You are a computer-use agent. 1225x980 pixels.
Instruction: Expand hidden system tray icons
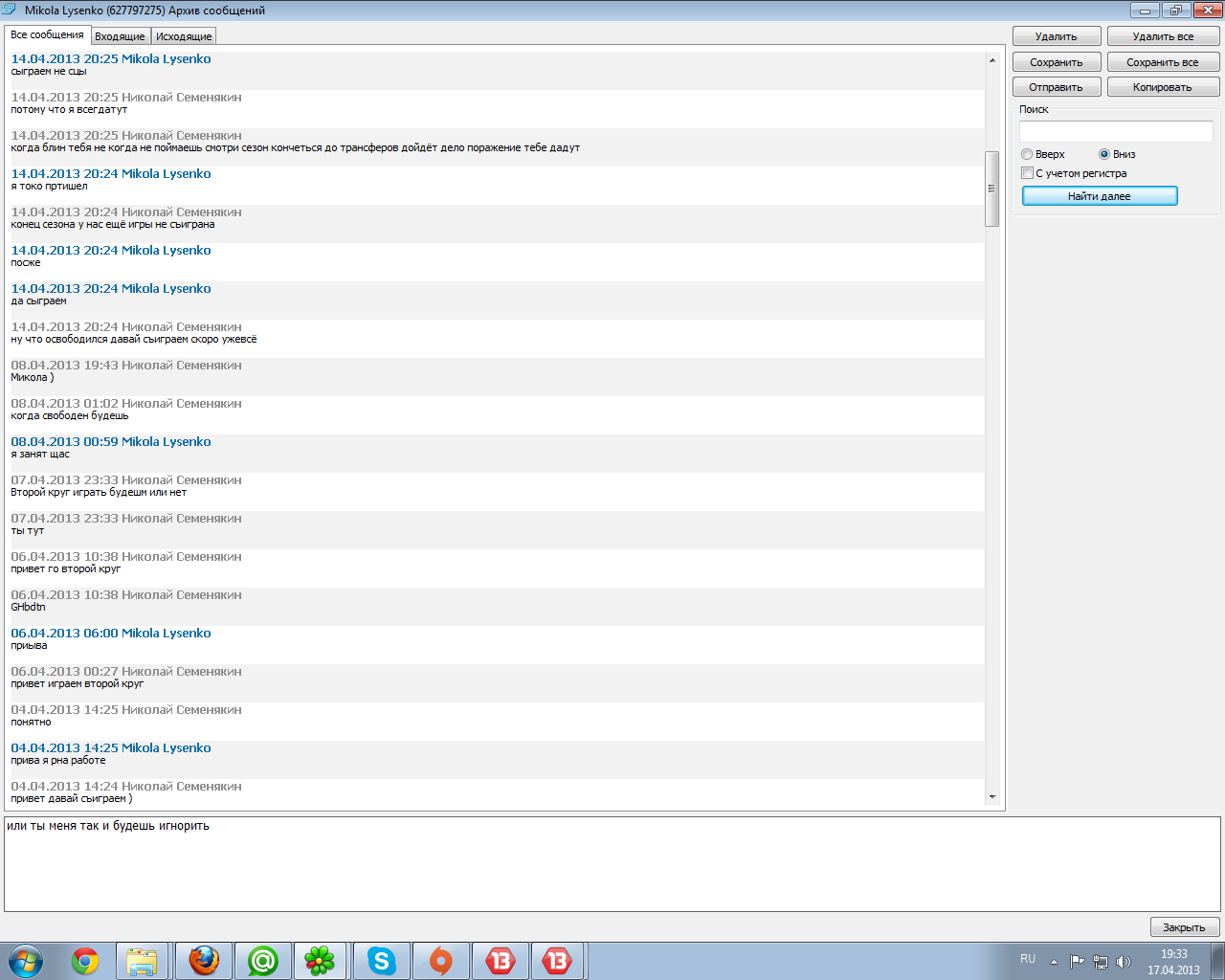point(1054,962)
